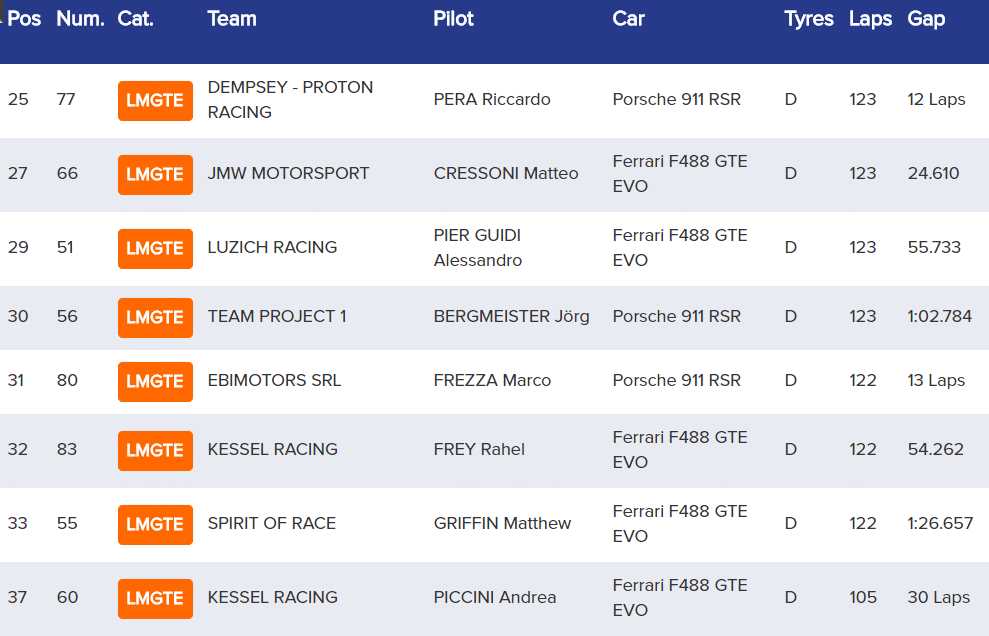Click the LMGTE badge for Ebimotors SRL
The image size is (989, 636).
[155, 381]
